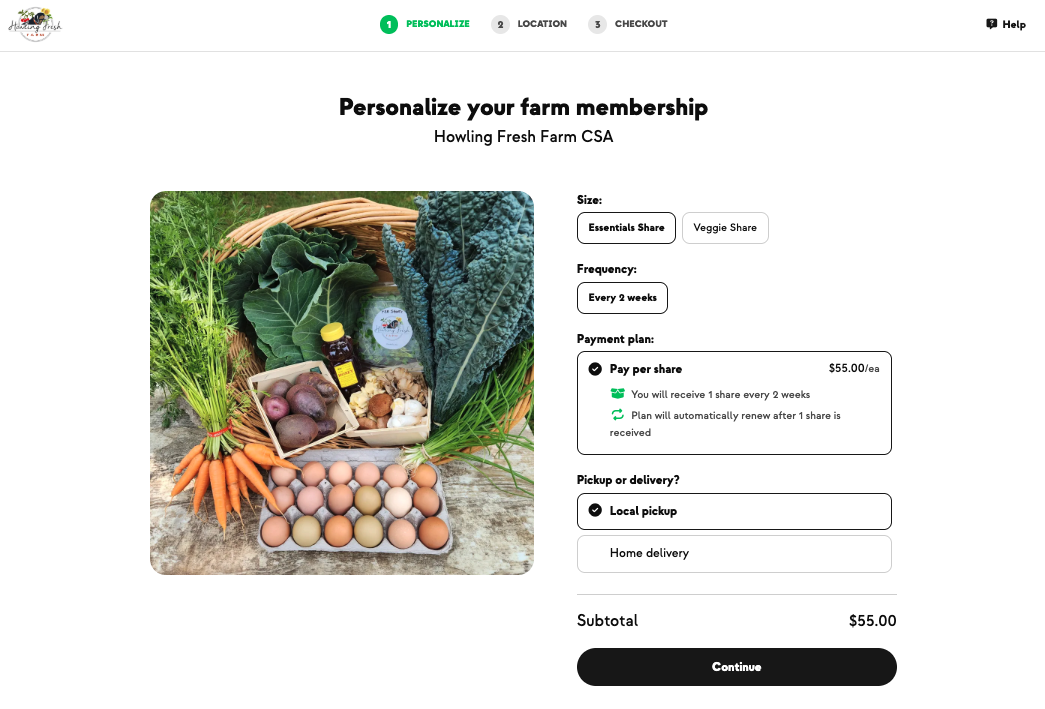Click the Pay per share checkmark icon

point(595,369)
